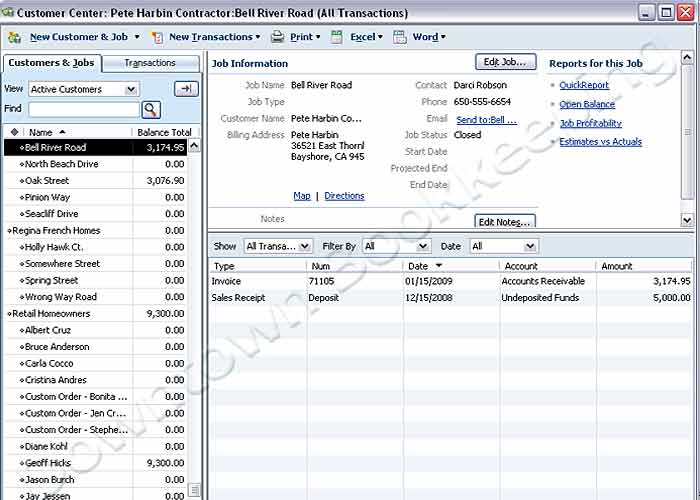This screenshot has height=500, width=700.
Task: Select the Sales Receipt Deposit transaction row
Action: (x=451, y=298)
